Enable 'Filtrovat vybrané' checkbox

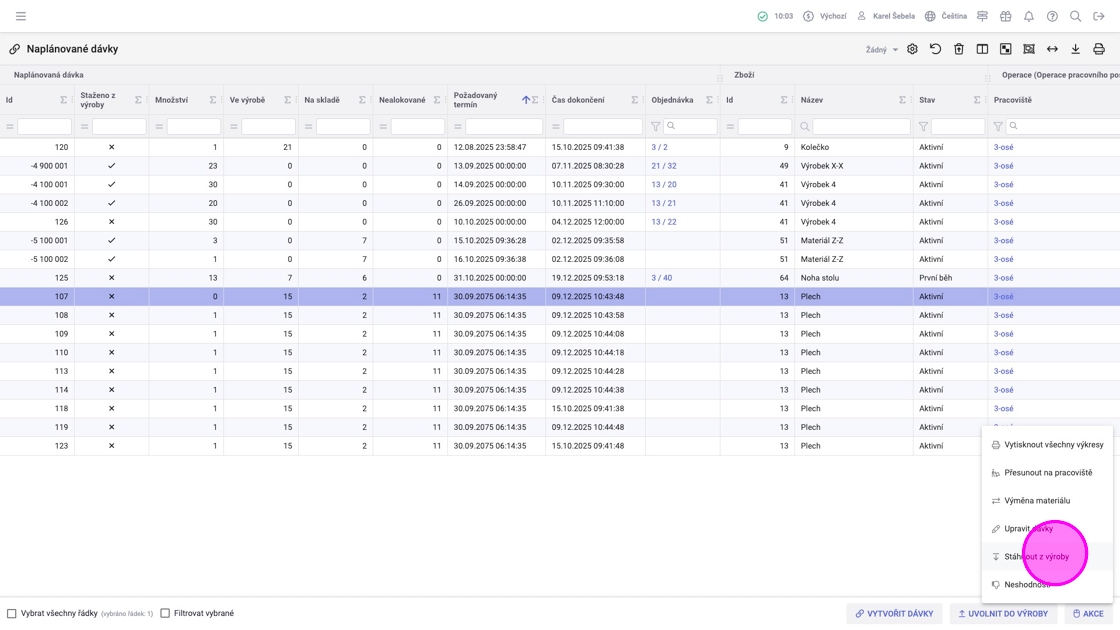(x=165, y=613)
